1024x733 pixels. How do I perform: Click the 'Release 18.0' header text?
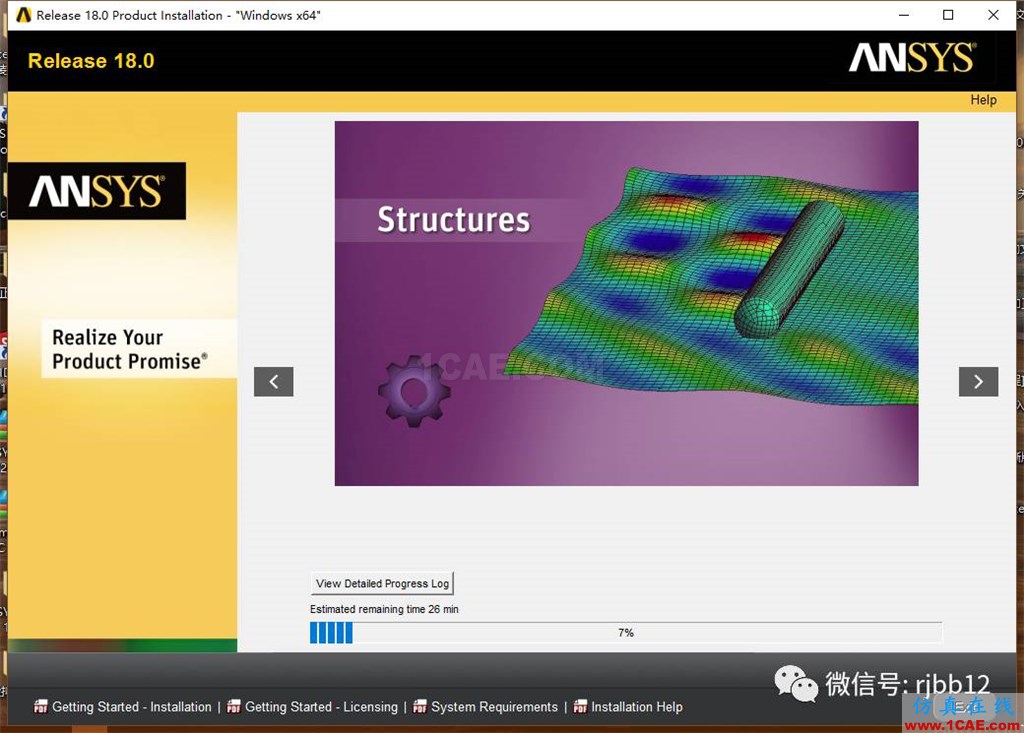[91, 61]
